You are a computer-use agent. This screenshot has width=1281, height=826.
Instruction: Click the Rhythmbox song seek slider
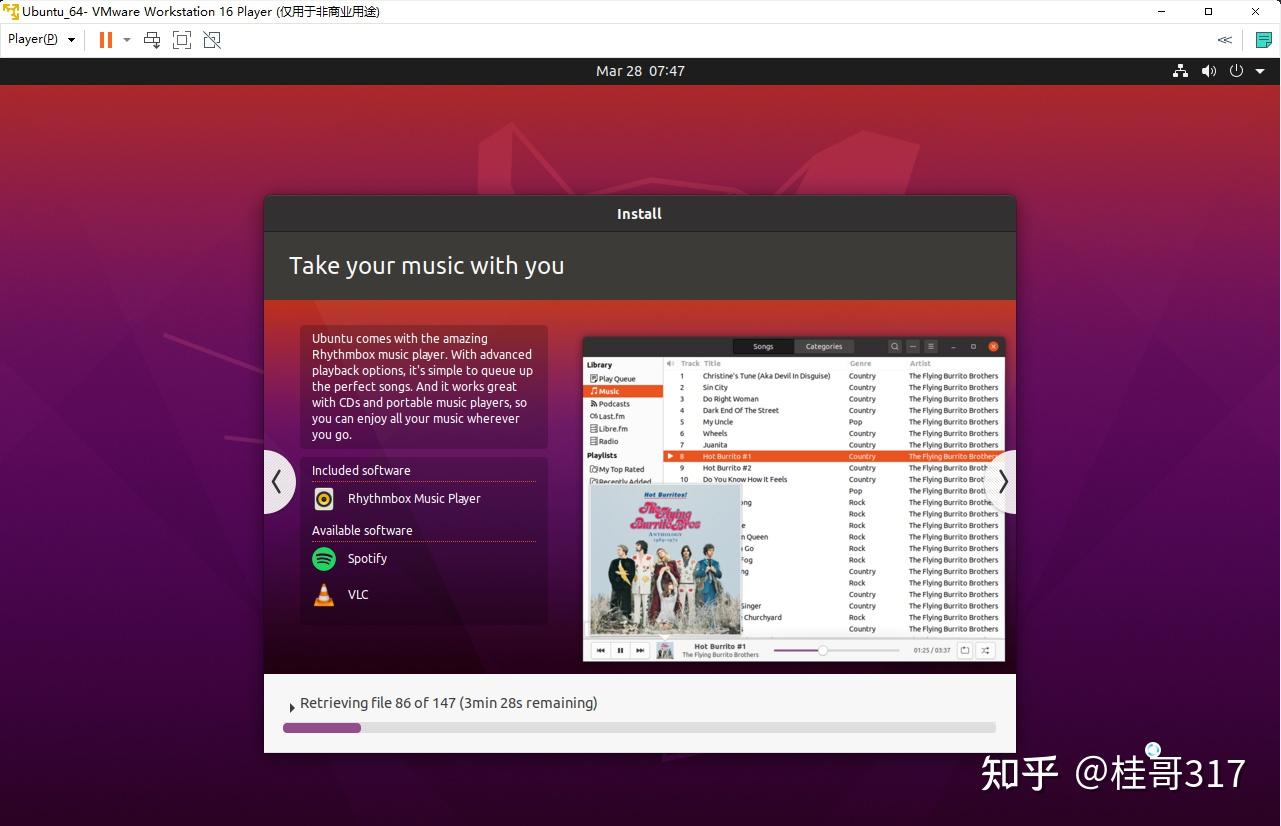[x=838, y=651]
